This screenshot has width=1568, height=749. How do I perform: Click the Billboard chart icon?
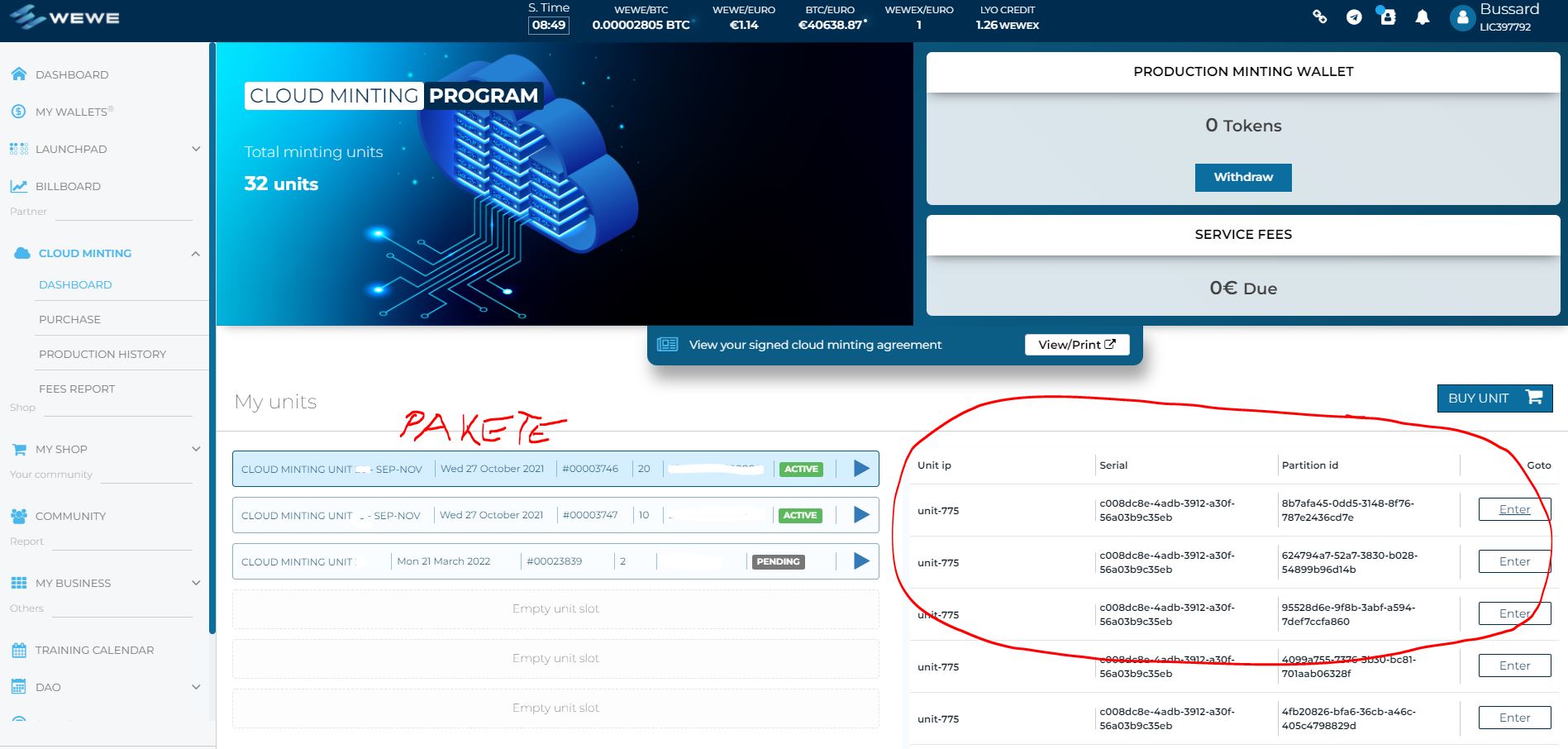pyautogui.click(x=19, y=186)
